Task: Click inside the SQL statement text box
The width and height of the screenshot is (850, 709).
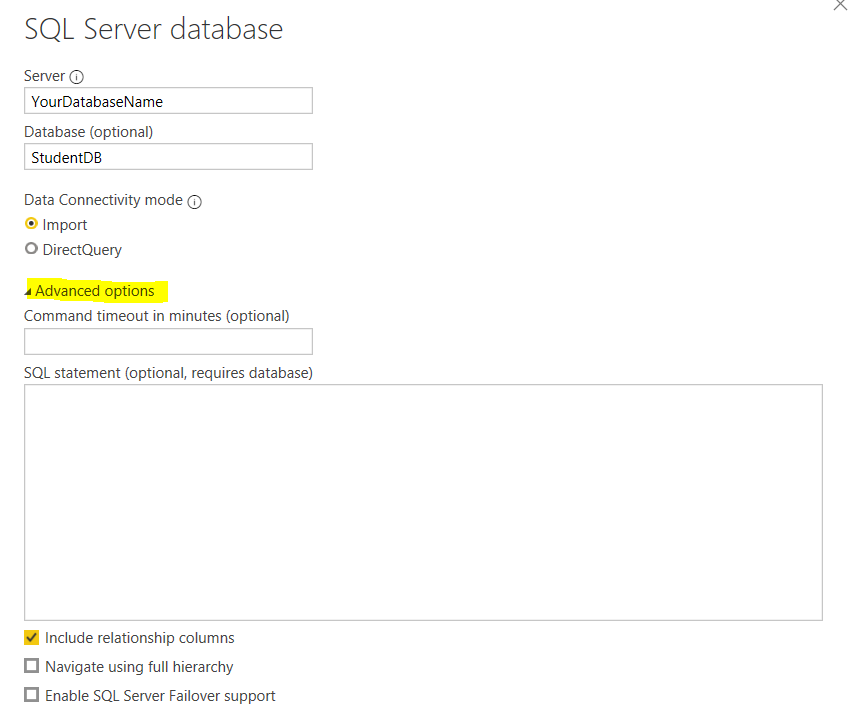Action: click(423, 502)
